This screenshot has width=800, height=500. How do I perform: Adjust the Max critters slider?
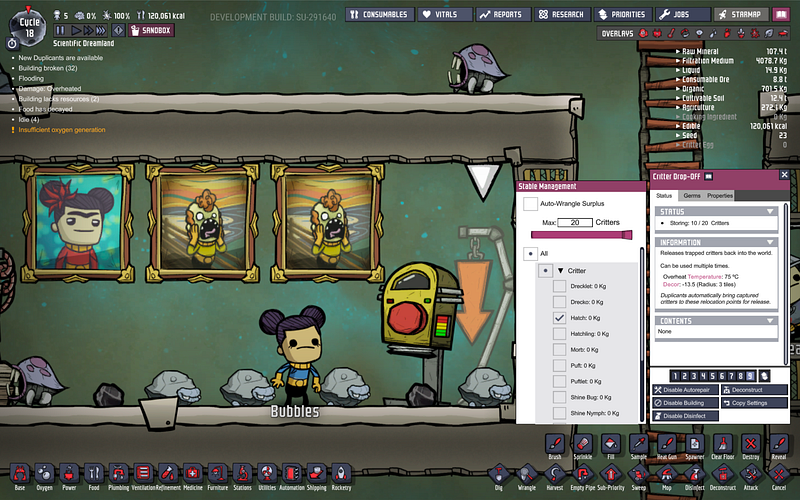tap(582, 235)
